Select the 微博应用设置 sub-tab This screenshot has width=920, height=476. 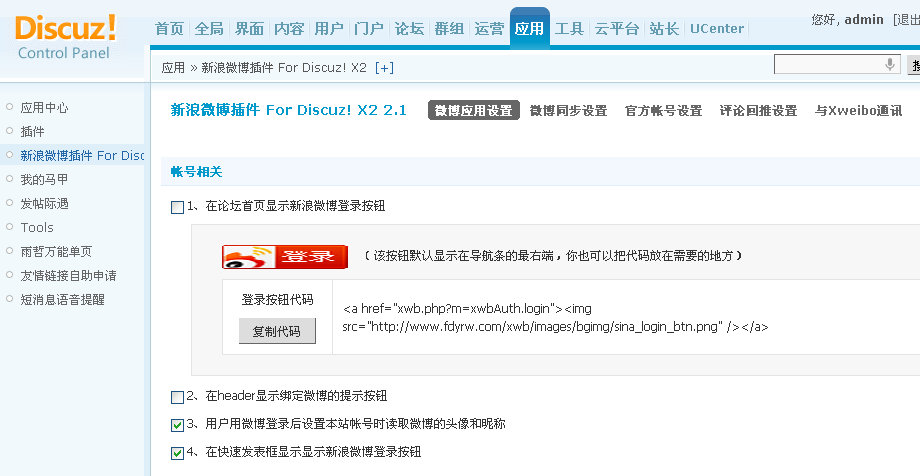[473, 110]
